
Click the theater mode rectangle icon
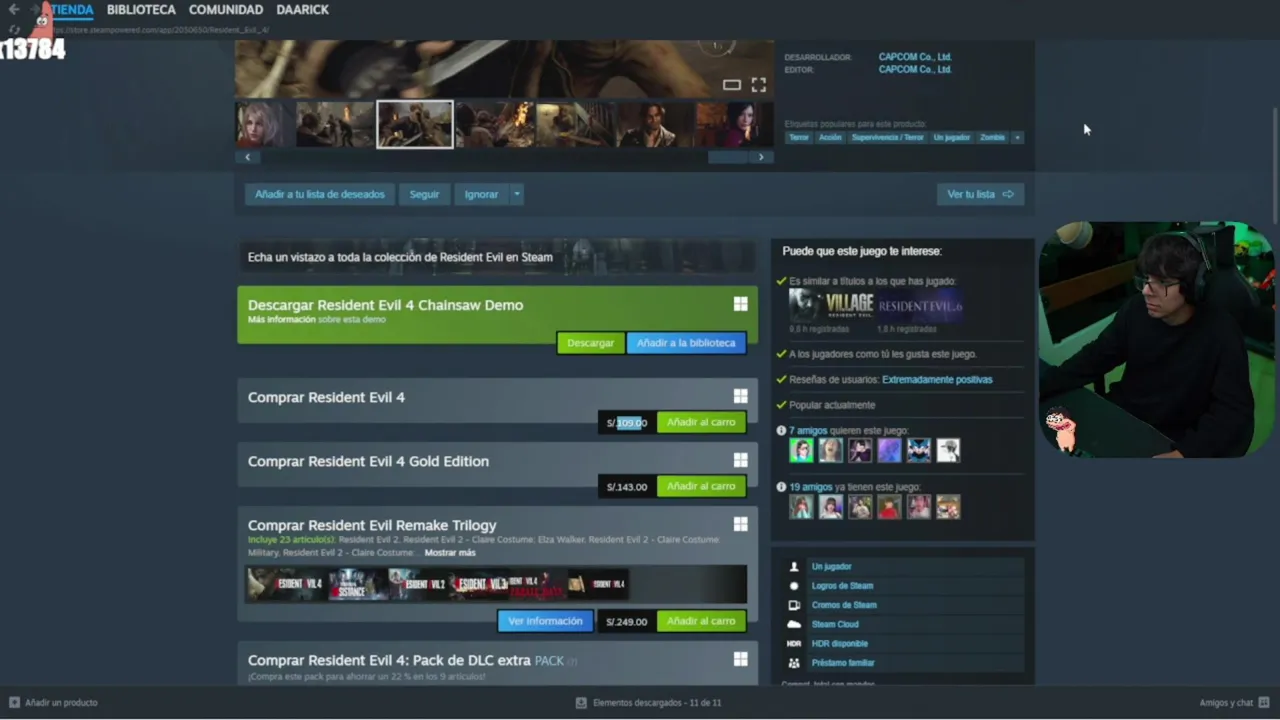click(732, 85)
